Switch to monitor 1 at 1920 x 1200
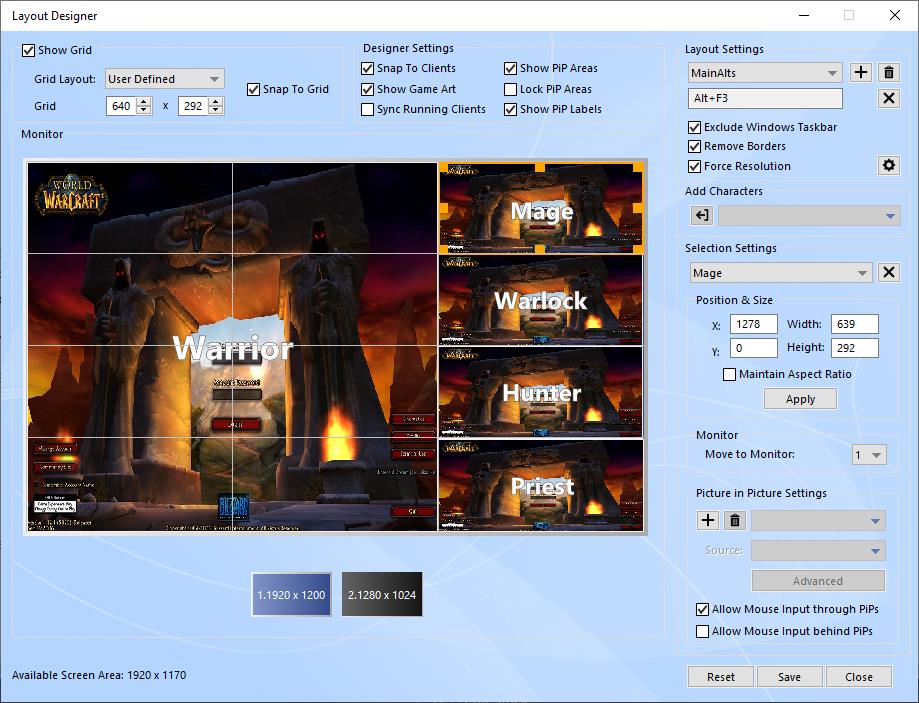 [291, 595]
